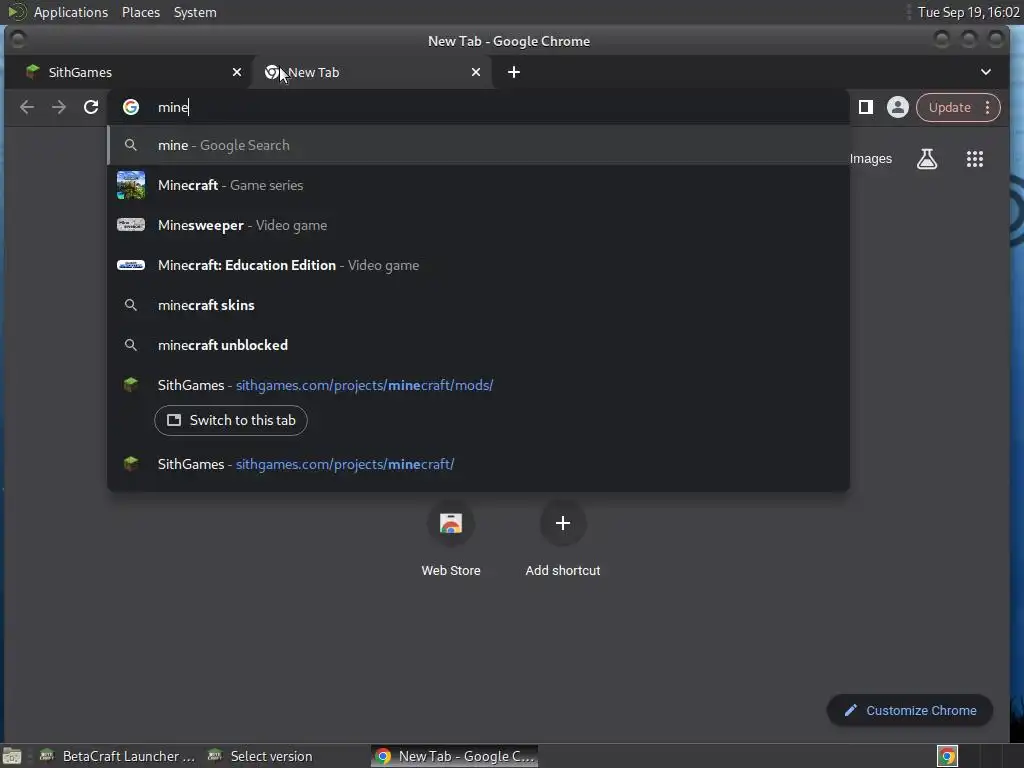Open the System menu

click(195, 12)
